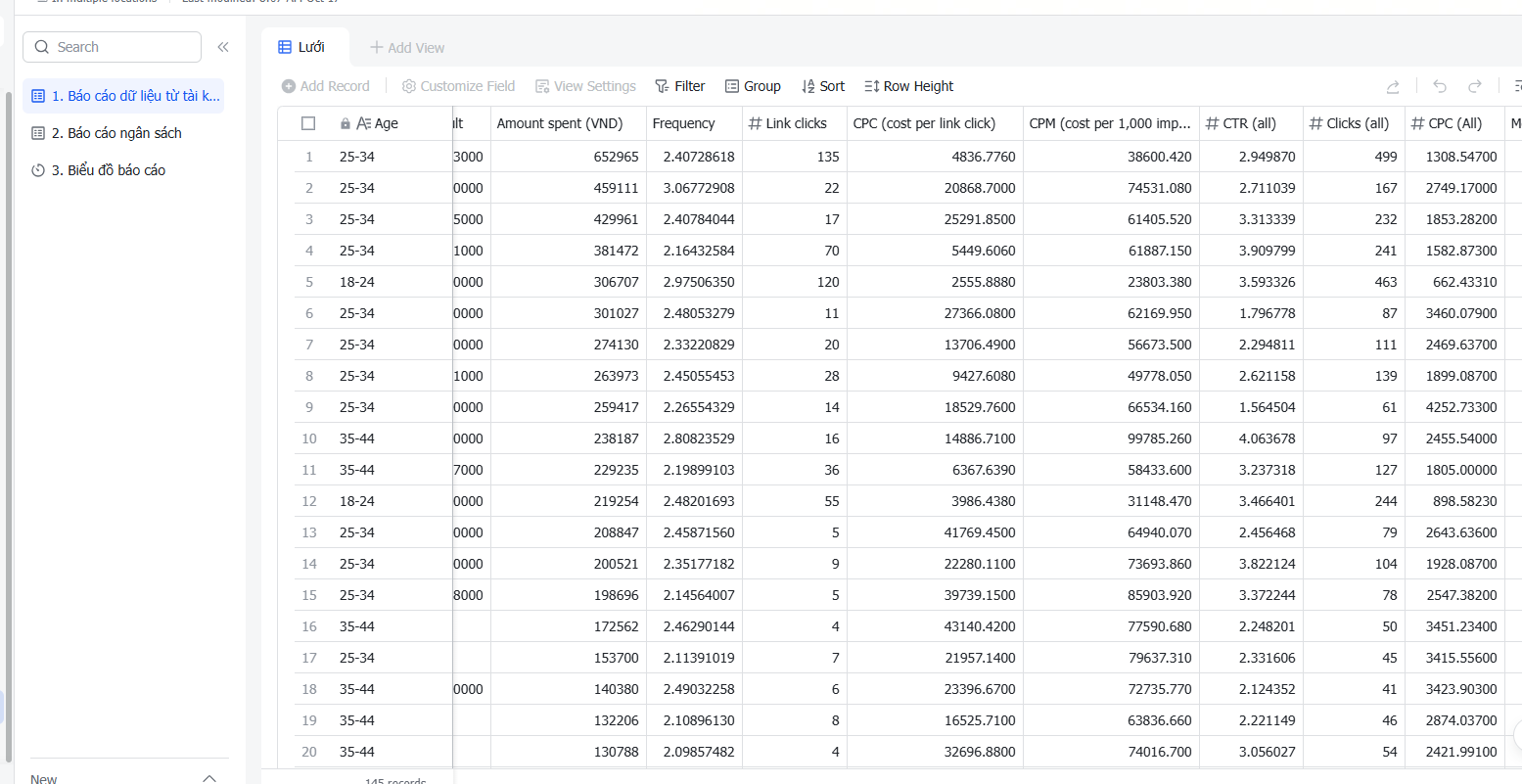The height and width of the screenshot is (784, 1522).
Task: Click the Search input field
Action: click(x=113, y=47)
